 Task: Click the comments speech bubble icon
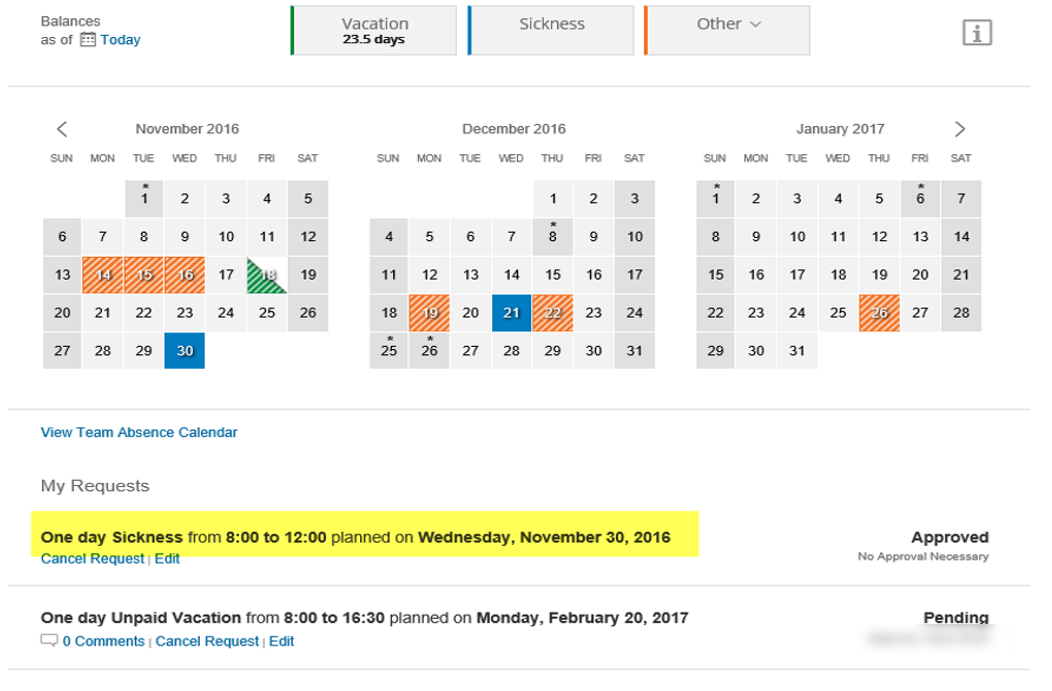(x=49, y=641)
